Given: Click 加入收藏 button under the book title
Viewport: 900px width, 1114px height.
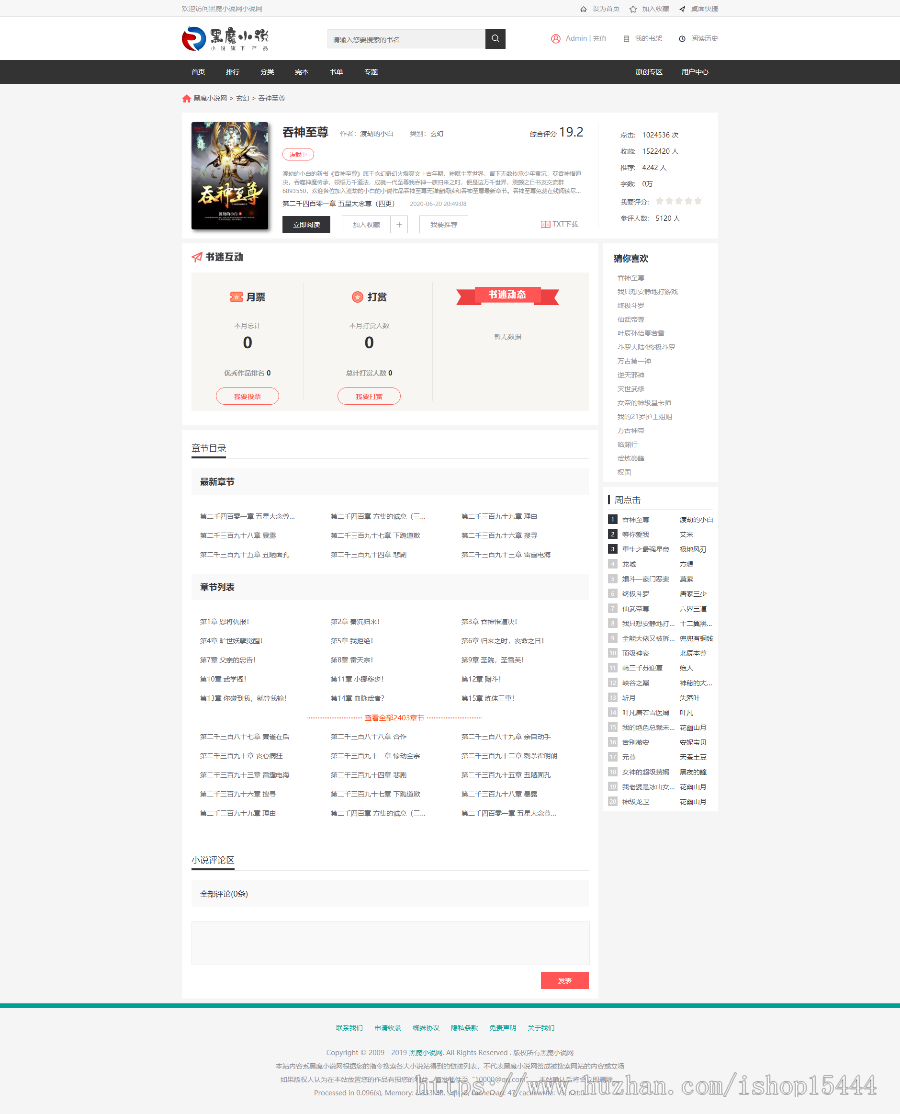Looking at the screenshot, I should (367, 225).
